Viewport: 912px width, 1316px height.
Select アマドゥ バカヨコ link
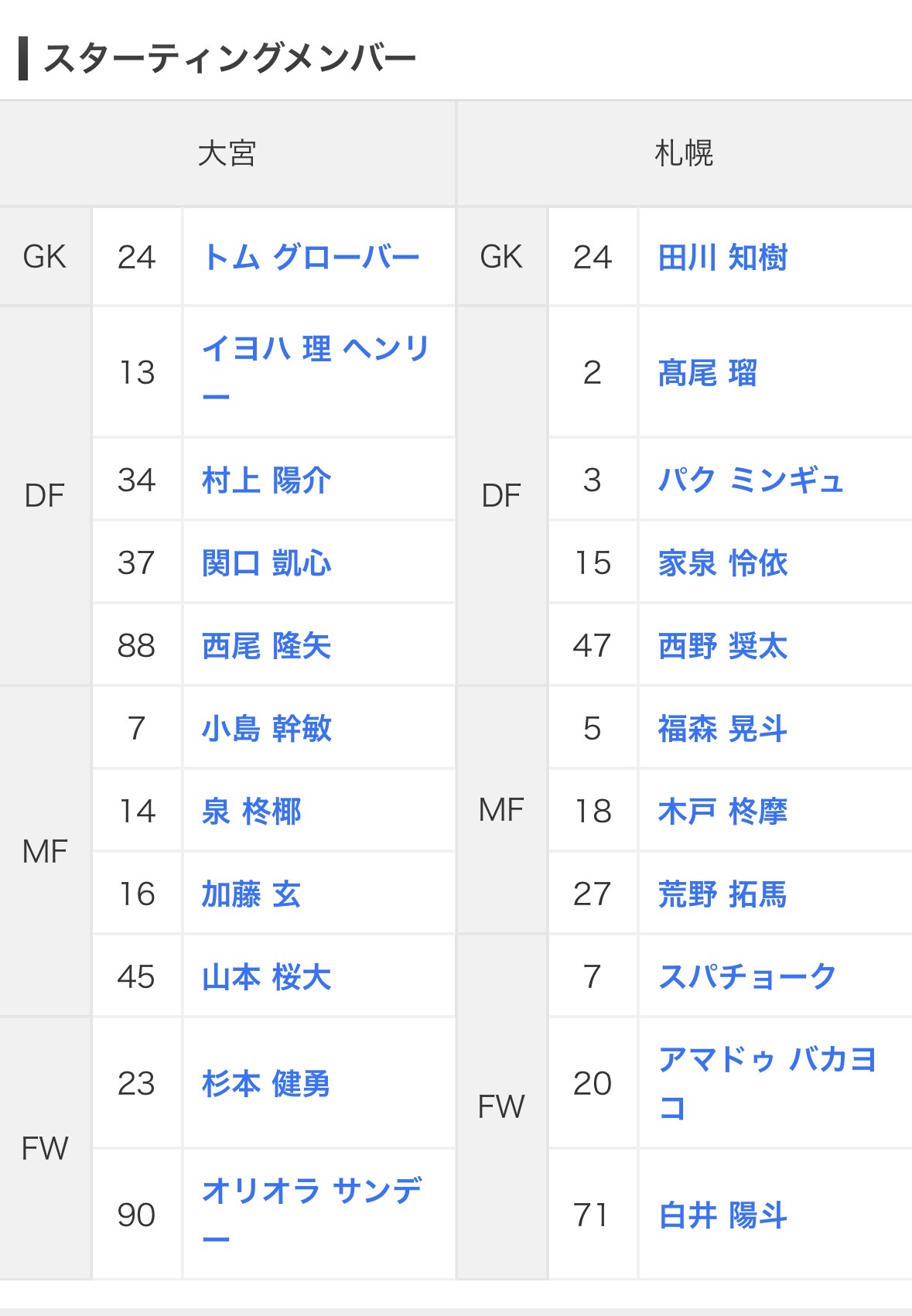pyautogui.click(x=767, y=1060)
